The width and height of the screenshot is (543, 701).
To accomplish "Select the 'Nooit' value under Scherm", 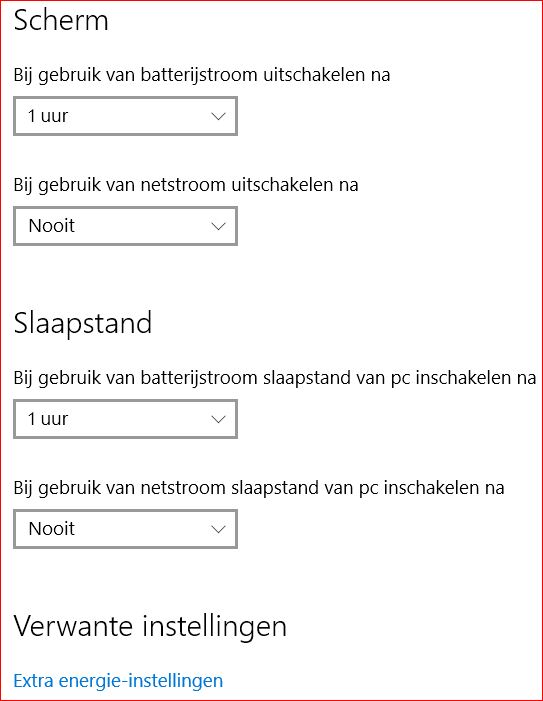I will click(51, 226).
